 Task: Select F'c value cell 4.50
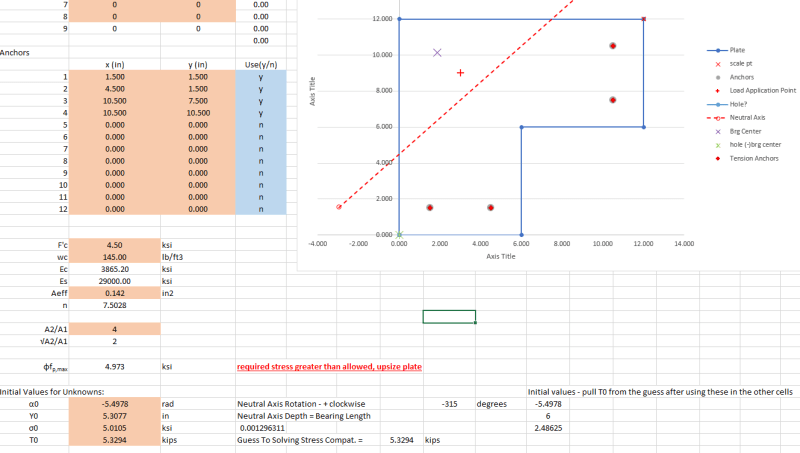click(115, 245)
